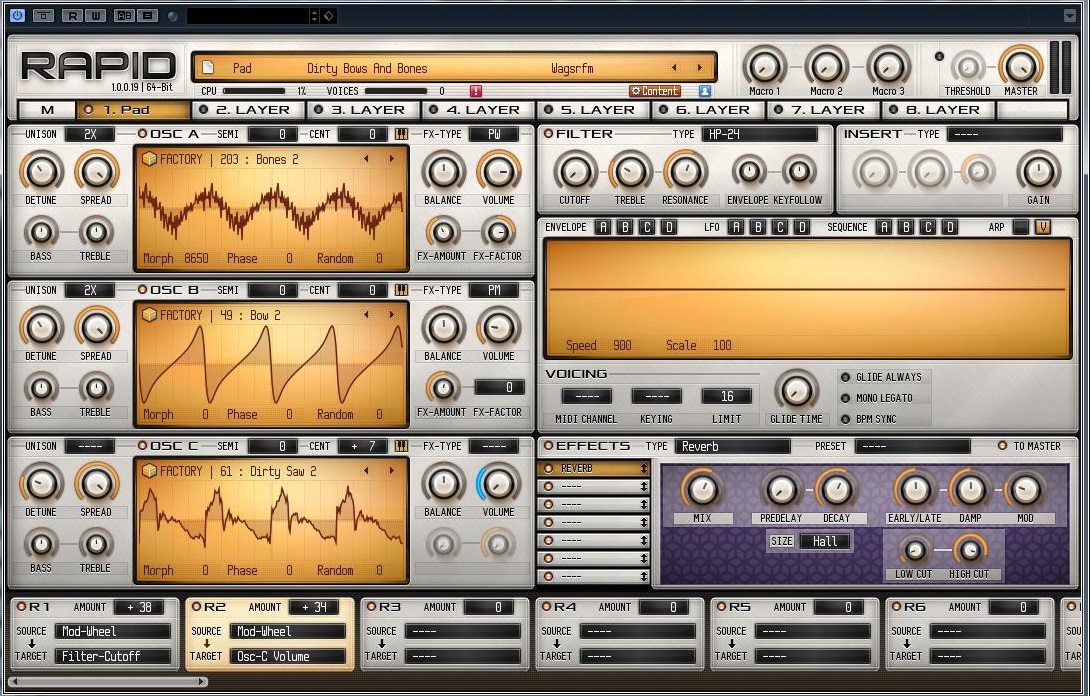Select next wavetable after Bones 2
The height and width of the screenshot is (696, 1090).
(391, 159)
